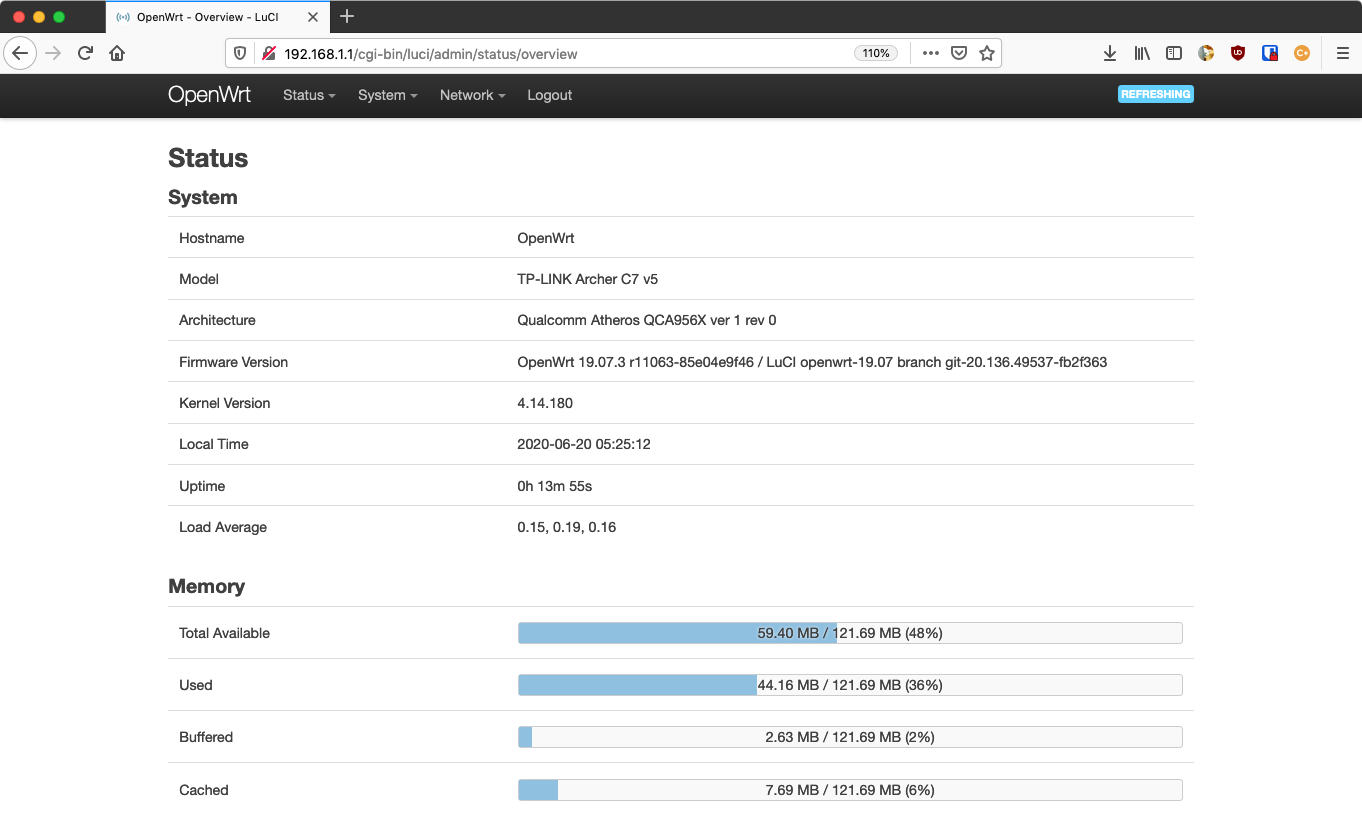Open the Firefox hamburger menu
Image resolution: width=1362 pixels, height=838 pixels.
pos(1343,54)
